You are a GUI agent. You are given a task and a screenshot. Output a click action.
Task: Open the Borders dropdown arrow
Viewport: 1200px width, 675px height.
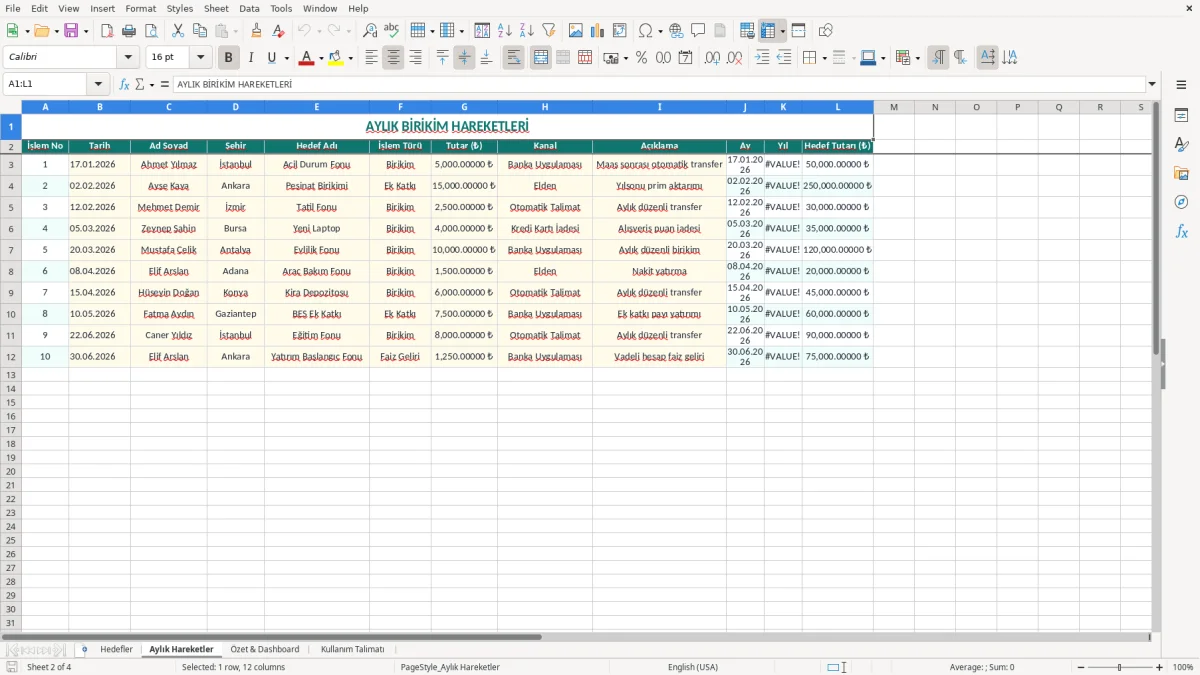[x=824, y=58]
